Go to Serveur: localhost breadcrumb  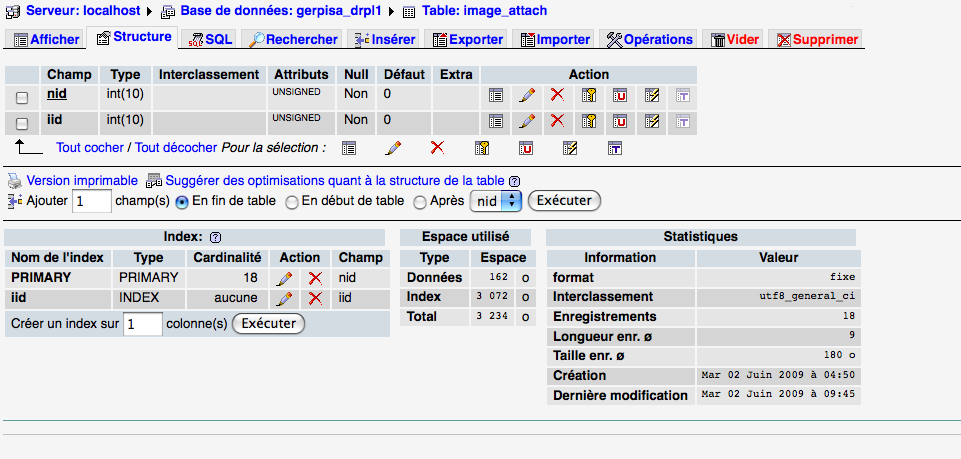click(83, 10)
